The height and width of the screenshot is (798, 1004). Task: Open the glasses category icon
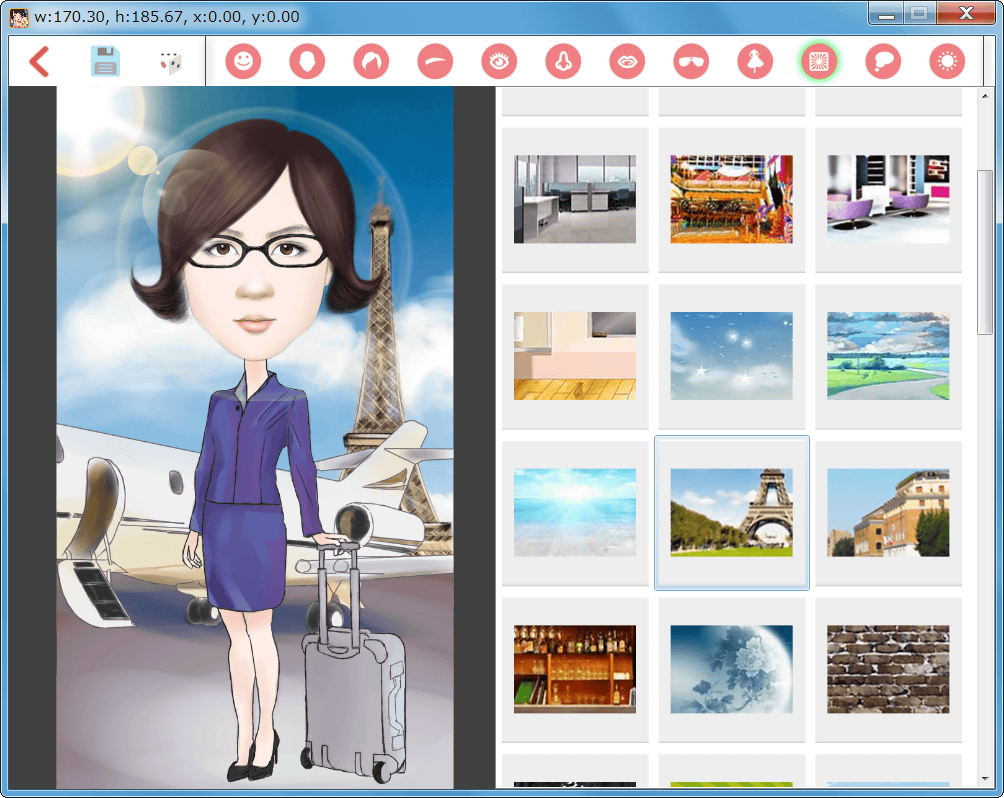pyautogui.click(x=691, y=61)
